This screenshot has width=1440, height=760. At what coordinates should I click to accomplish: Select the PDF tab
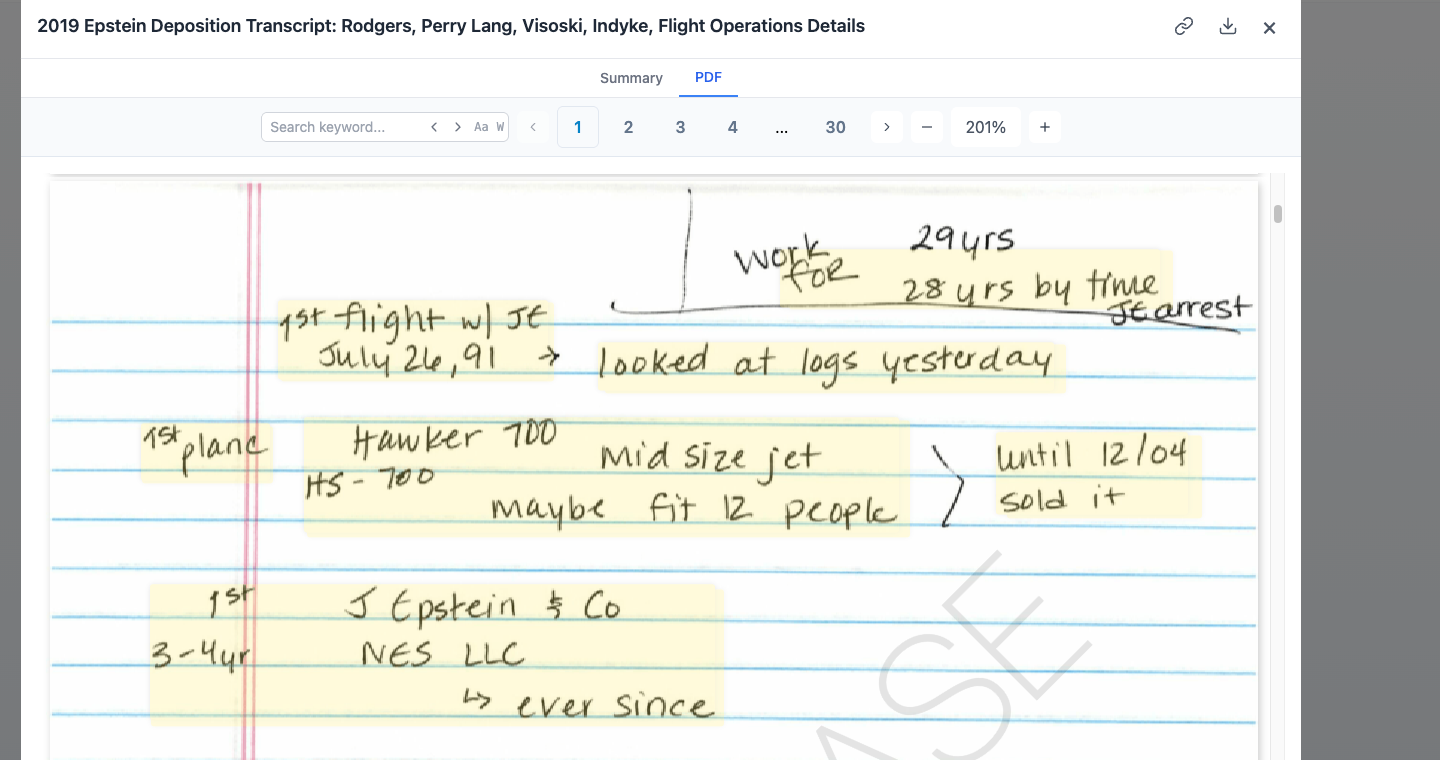(708, 78)
